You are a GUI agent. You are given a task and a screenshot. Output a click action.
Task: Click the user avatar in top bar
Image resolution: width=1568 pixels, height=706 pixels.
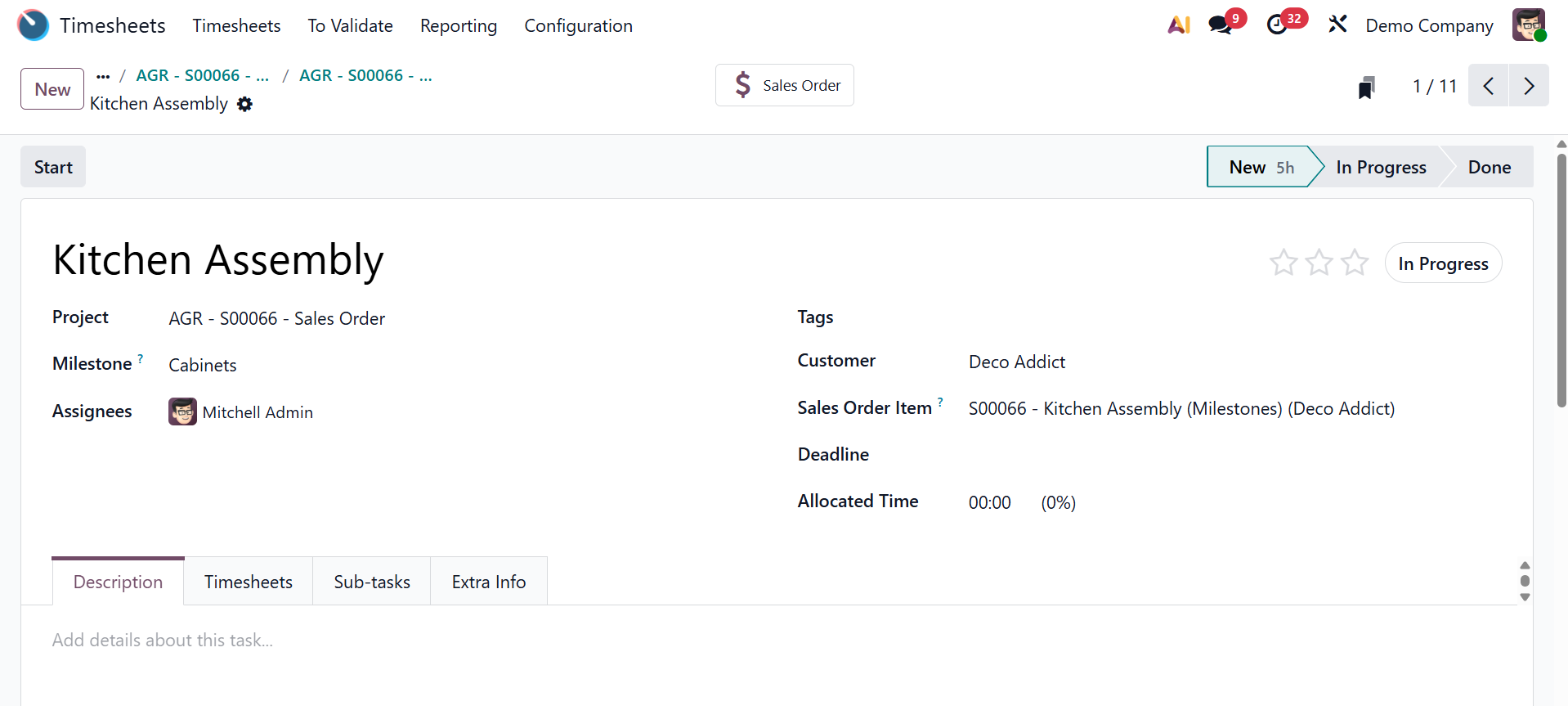tap(1528, 25)
